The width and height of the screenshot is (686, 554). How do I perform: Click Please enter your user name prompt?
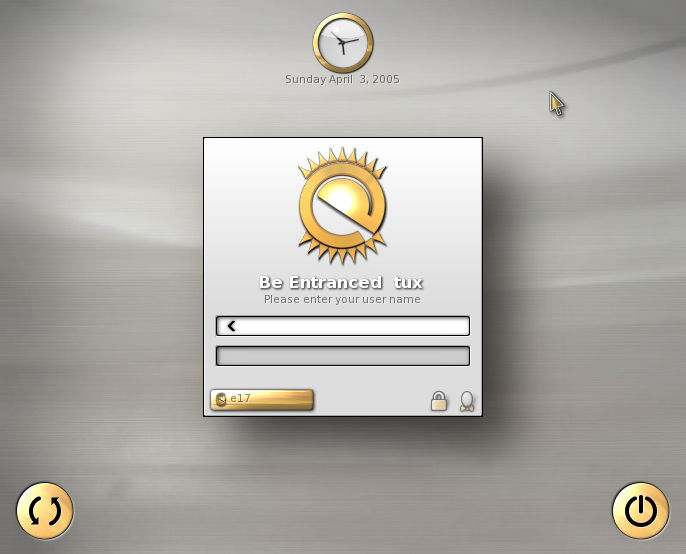click(x=342, y=299)
